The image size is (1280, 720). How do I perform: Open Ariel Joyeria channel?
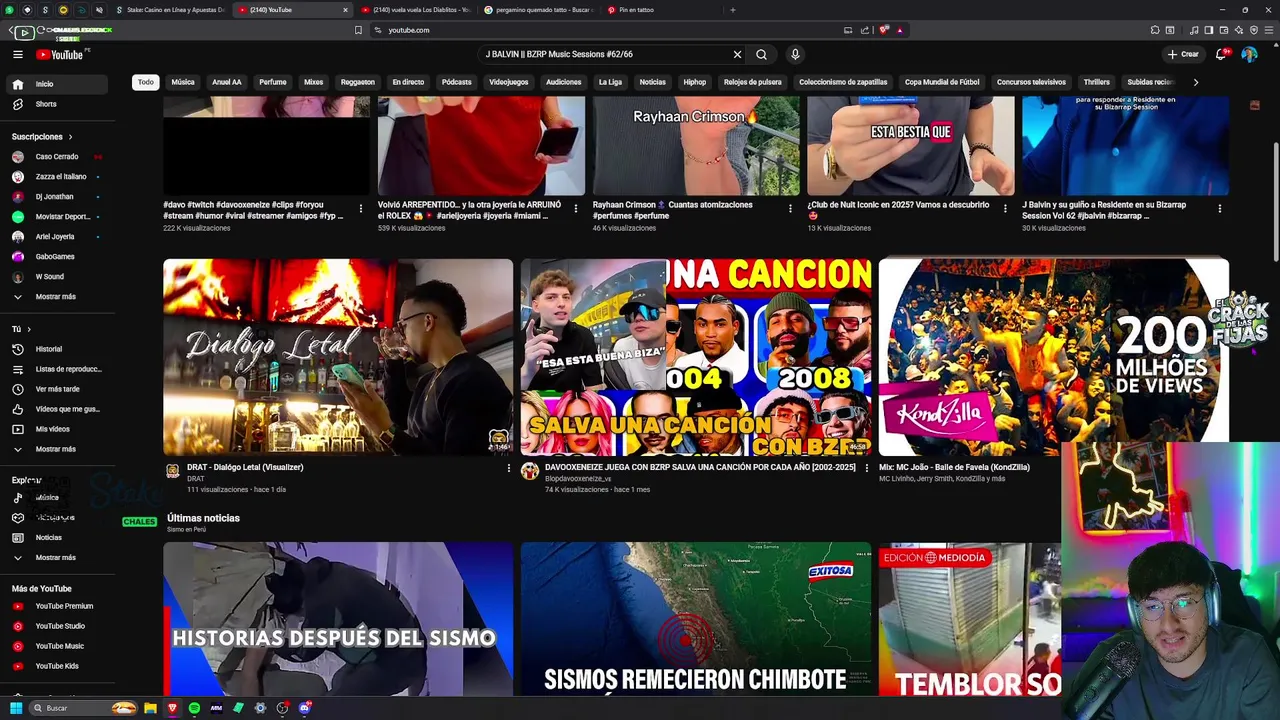pyautogui.click(x=57, y=236)
